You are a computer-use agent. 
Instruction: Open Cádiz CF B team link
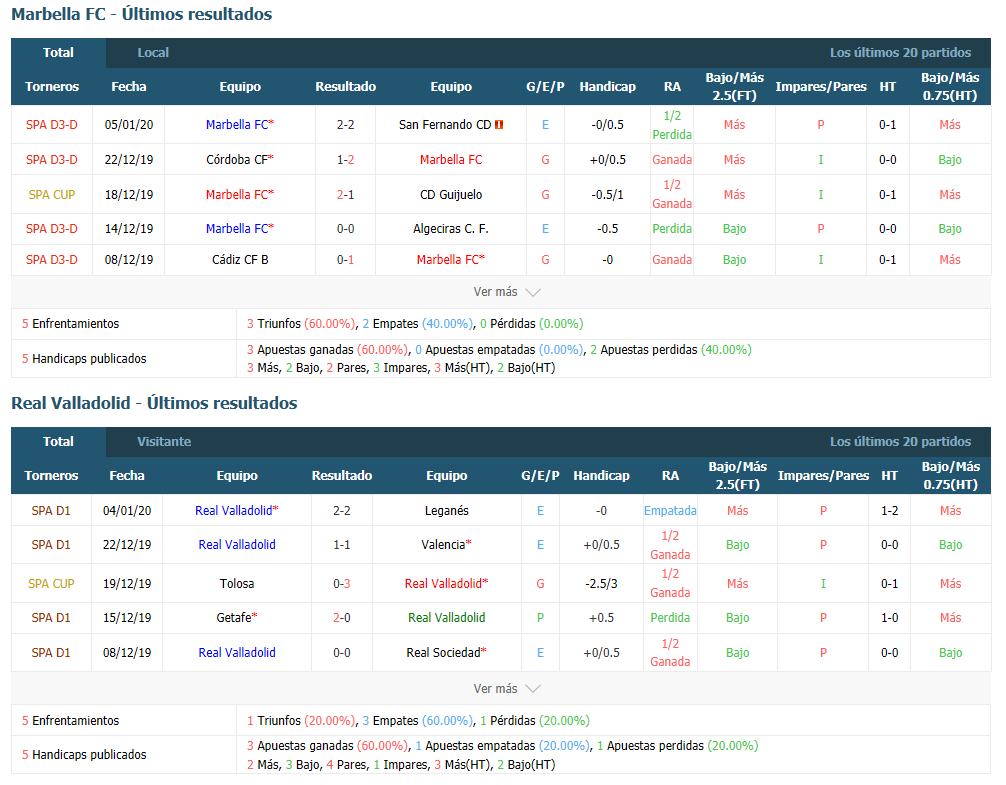click(x=239, y=260)
